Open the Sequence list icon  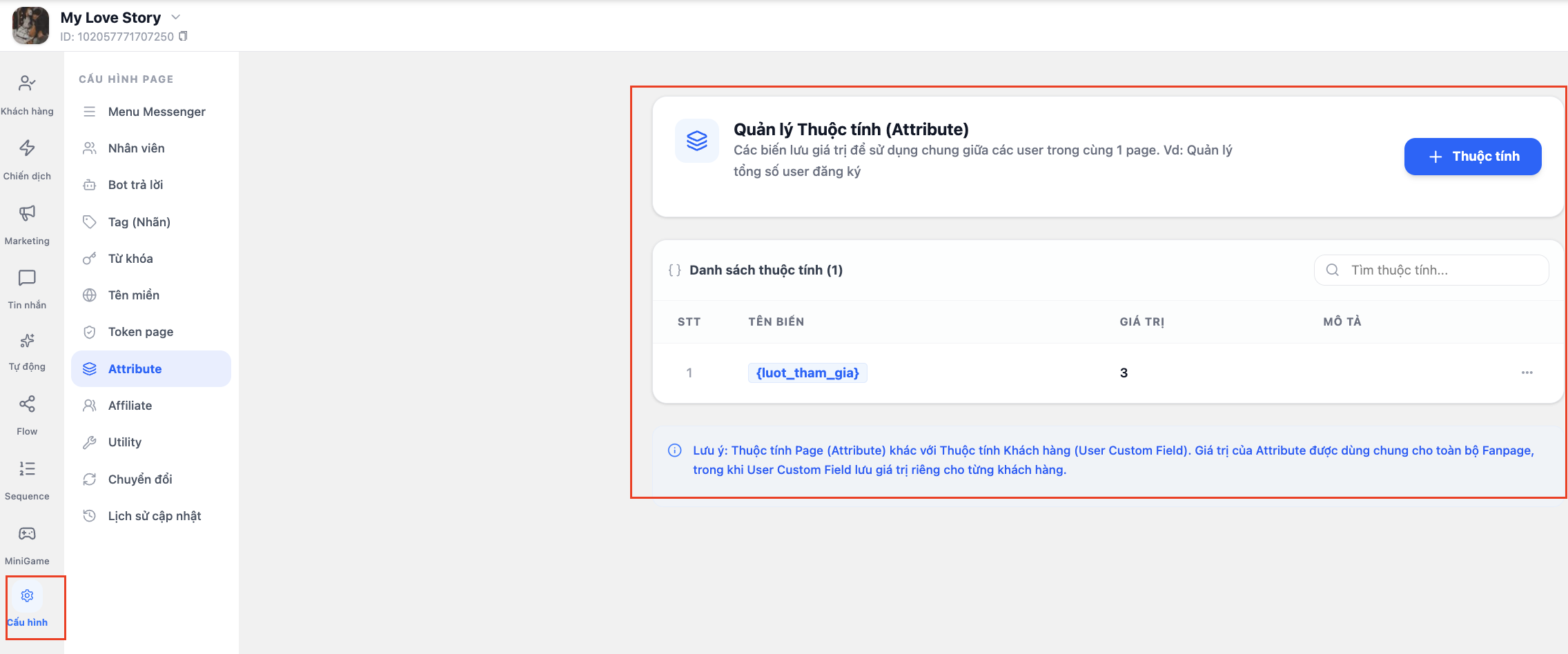pos(27,469)
